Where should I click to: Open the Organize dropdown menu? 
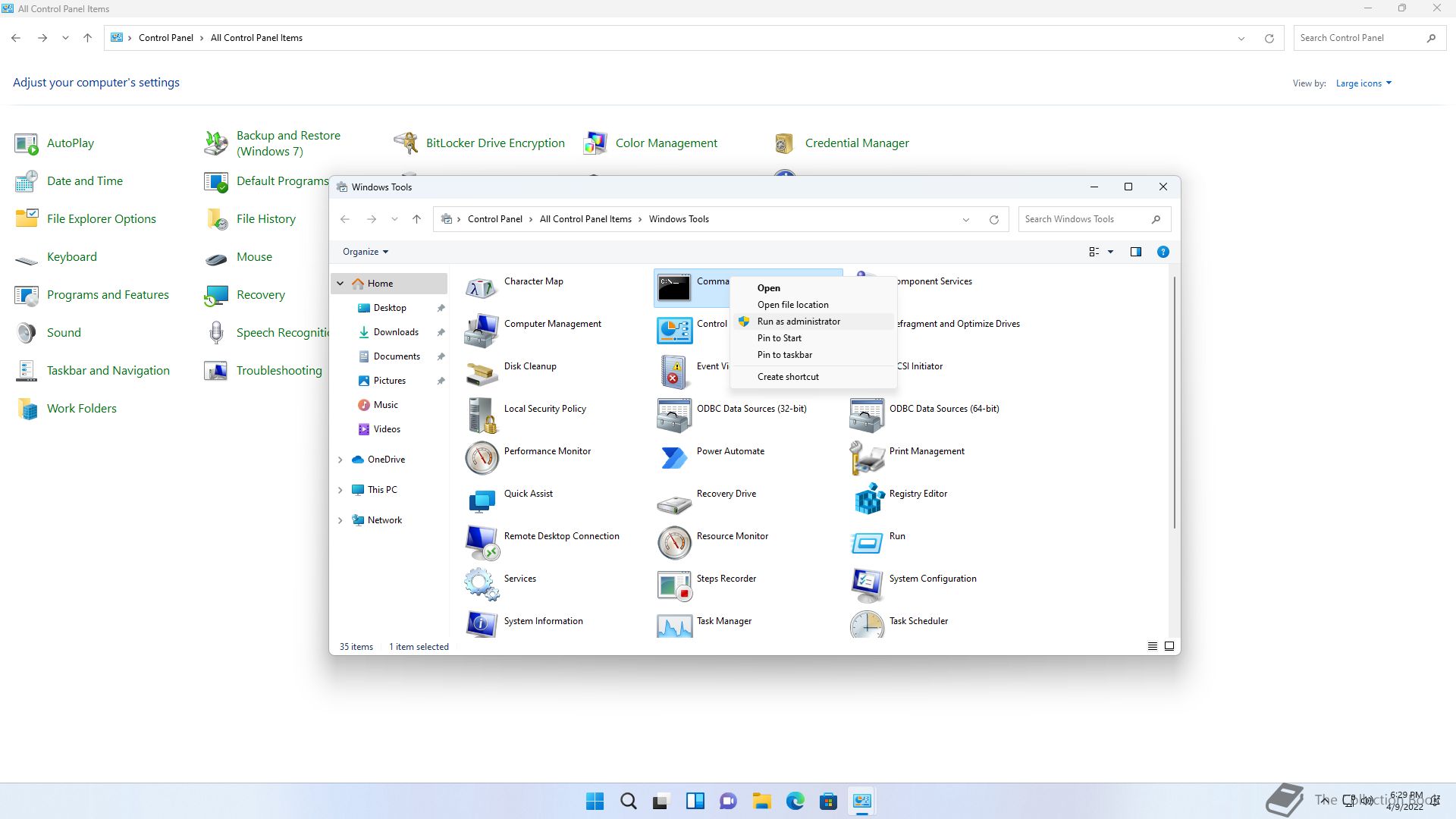click(366, 252)
